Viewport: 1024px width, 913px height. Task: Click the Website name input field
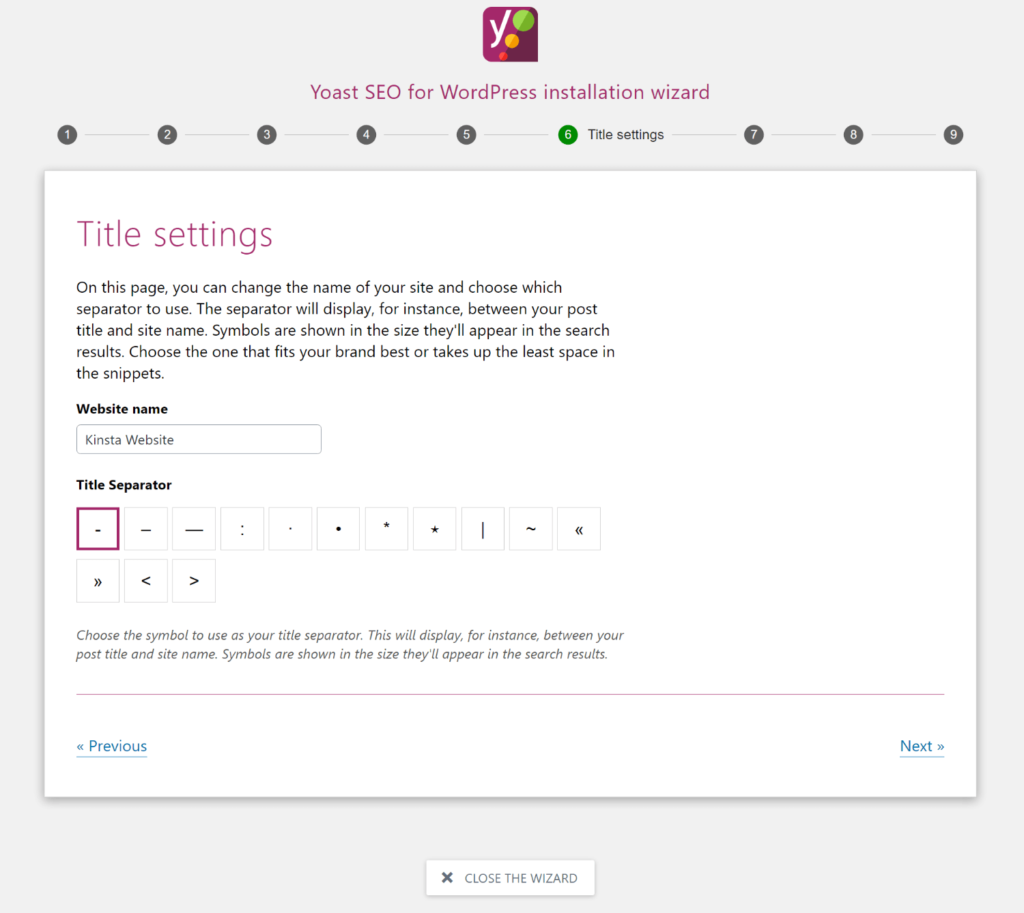[x=198, y=439]
